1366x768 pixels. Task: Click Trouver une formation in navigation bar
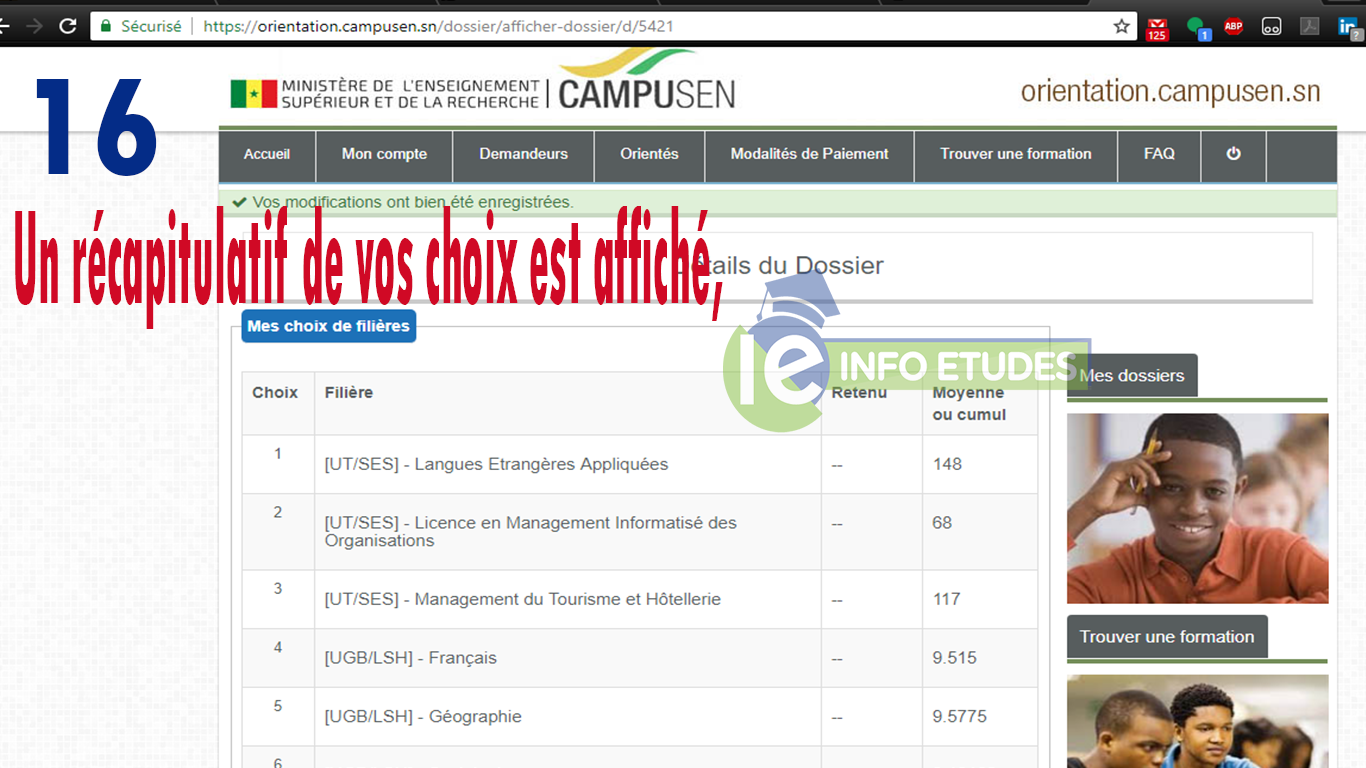coord(1016,154)
